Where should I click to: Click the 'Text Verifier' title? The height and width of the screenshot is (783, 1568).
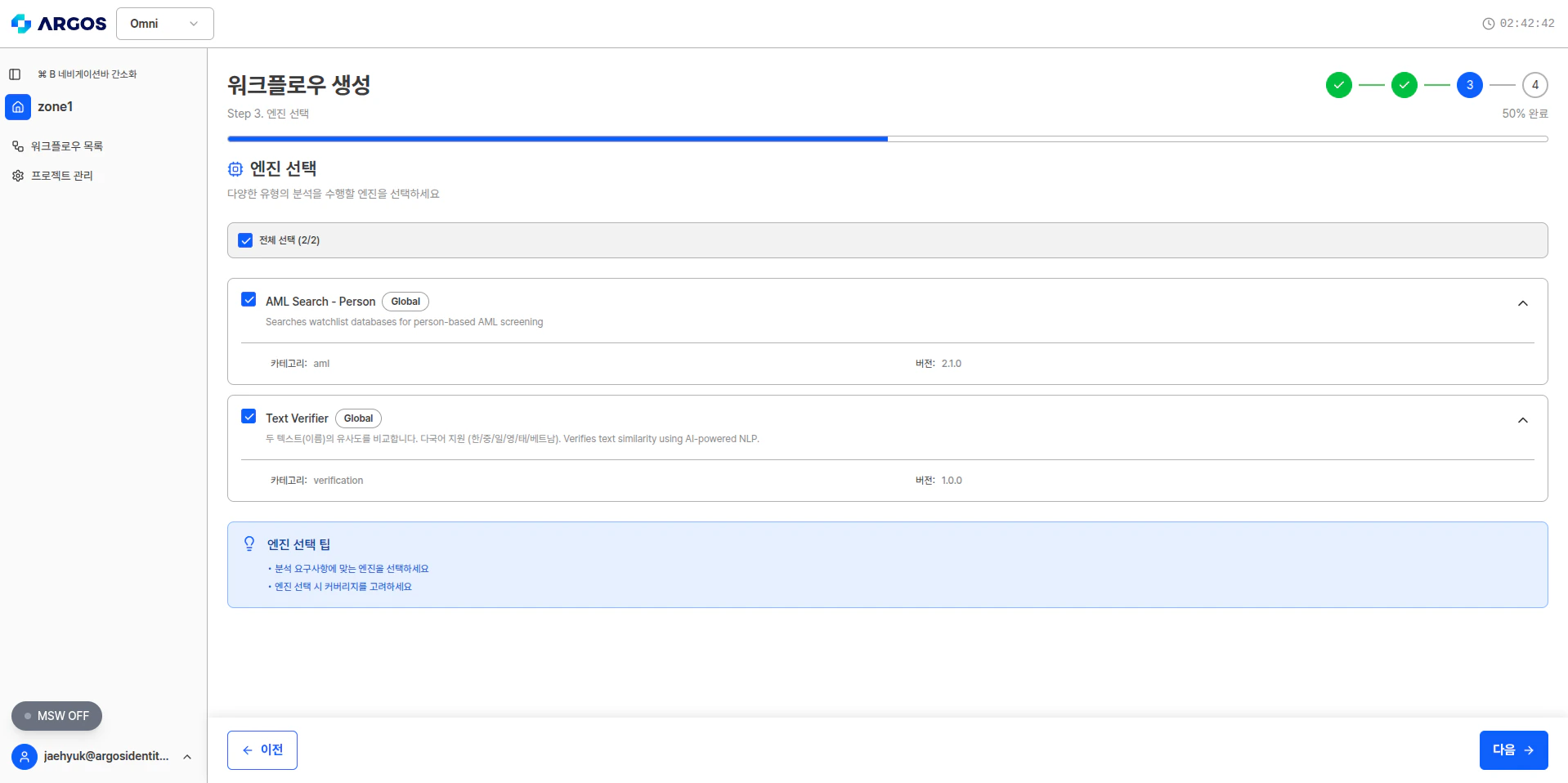click(x=297, y=418)
